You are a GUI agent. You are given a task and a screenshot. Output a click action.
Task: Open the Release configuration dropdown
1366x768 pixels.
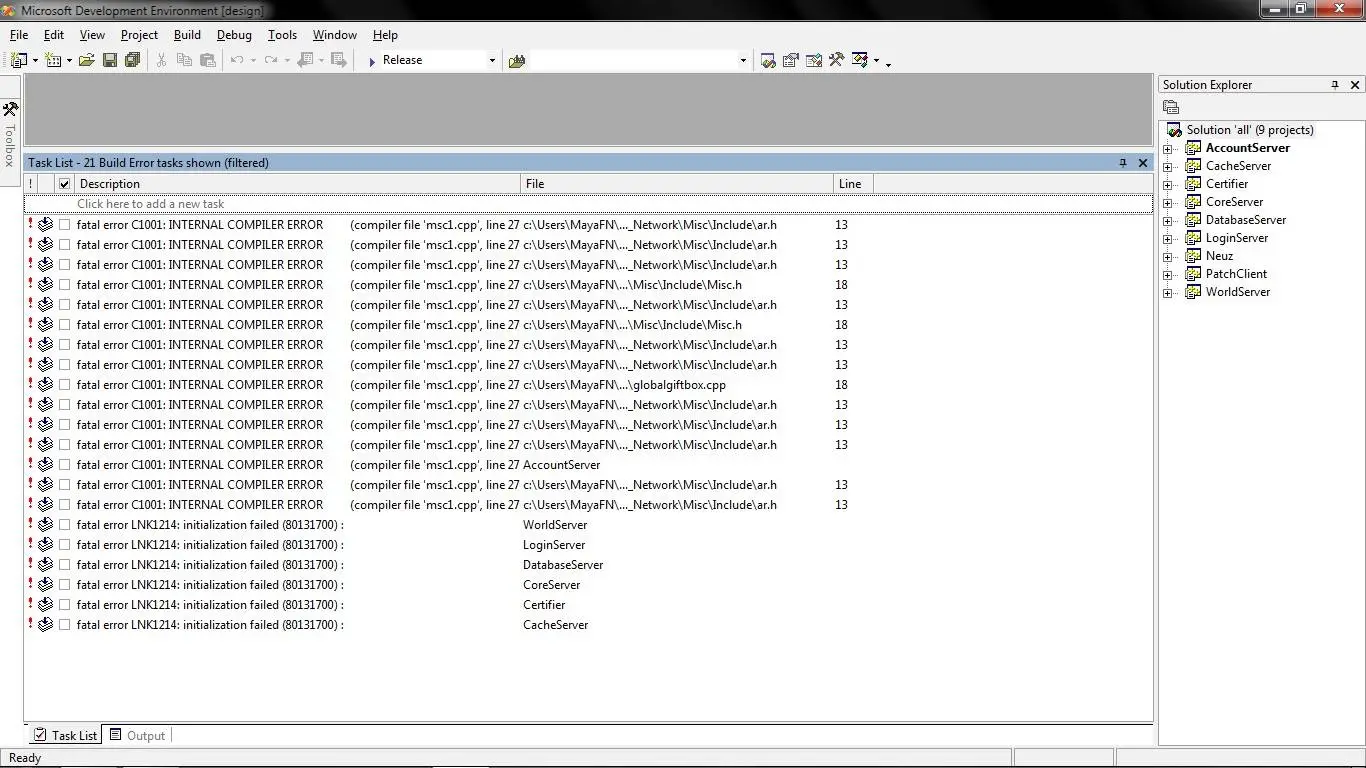click(492, 61)
